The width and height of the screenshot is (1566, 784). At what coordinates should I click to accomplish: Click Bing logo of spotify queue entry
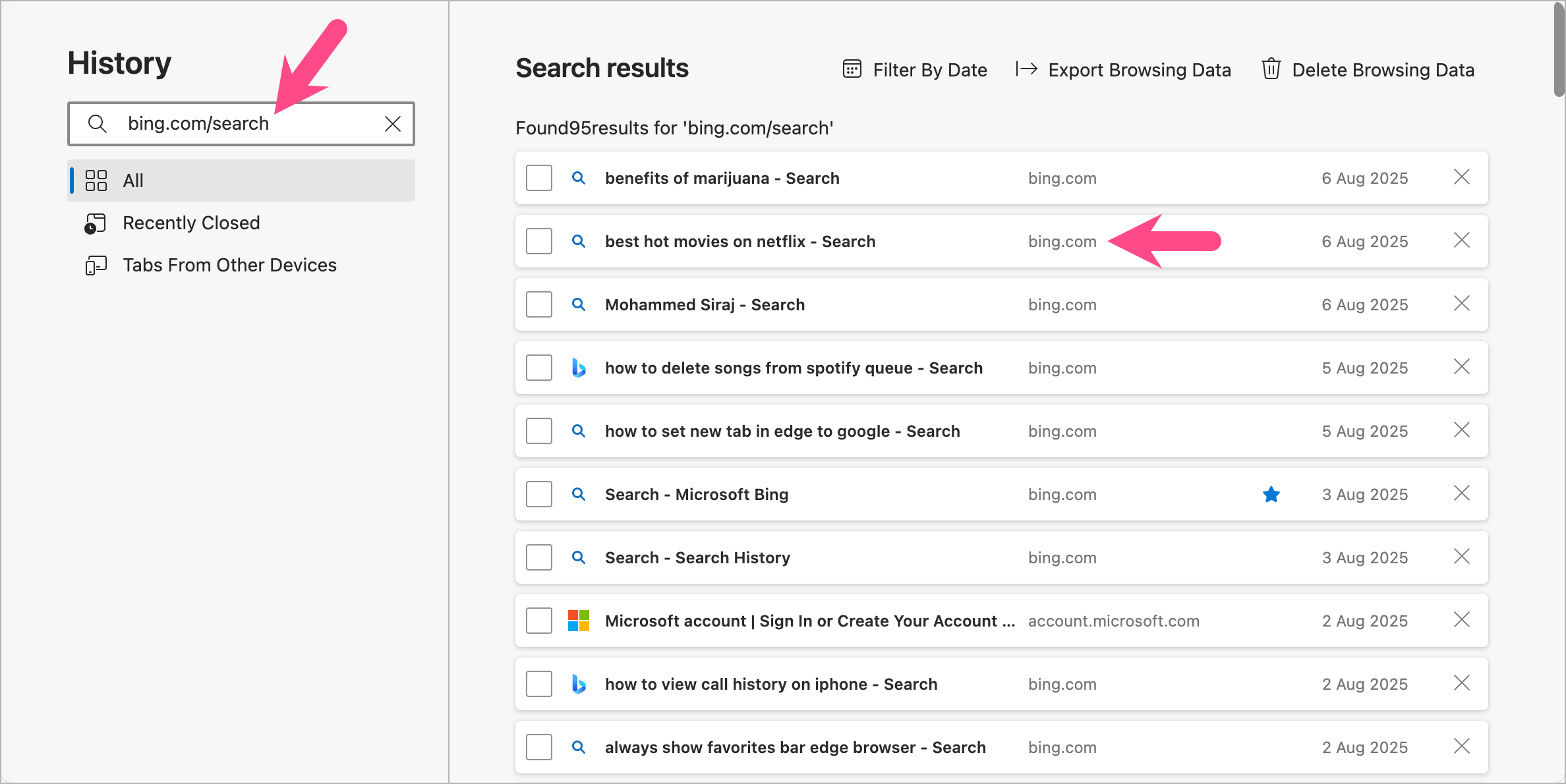pos(579,368)
